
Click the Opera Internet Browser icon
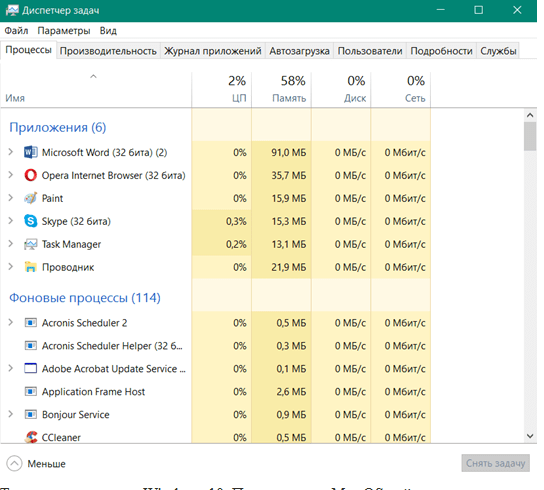point(31,175)
